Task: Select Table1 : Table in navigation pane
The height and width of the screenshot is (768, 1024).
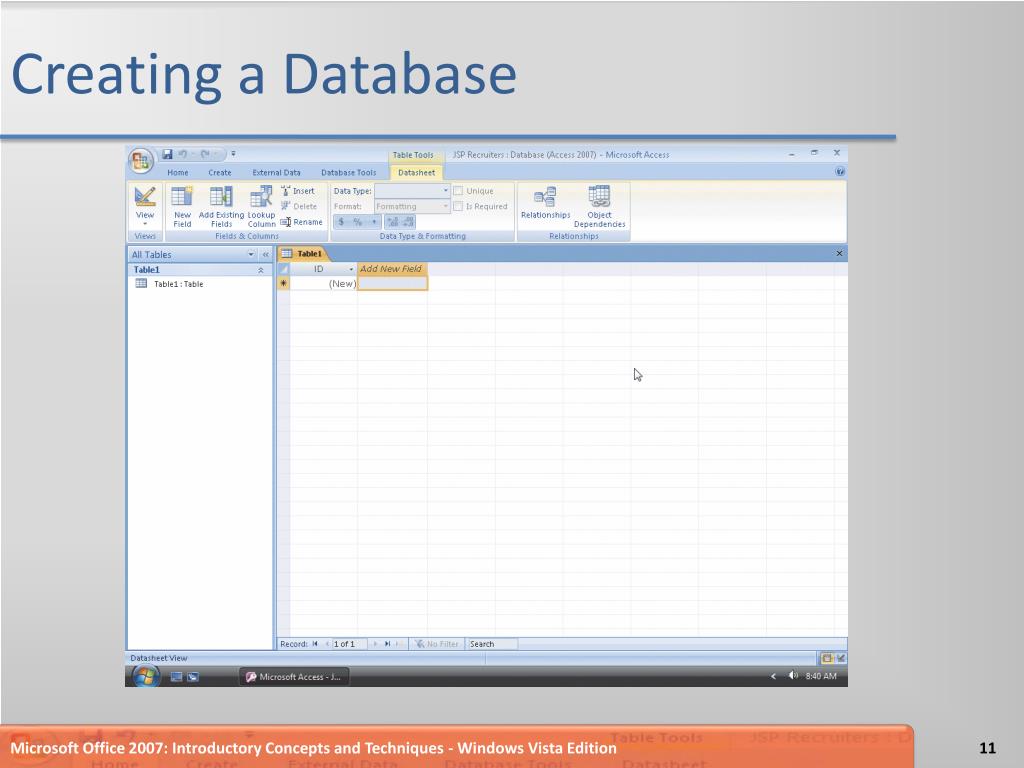Action: point(178,284)
